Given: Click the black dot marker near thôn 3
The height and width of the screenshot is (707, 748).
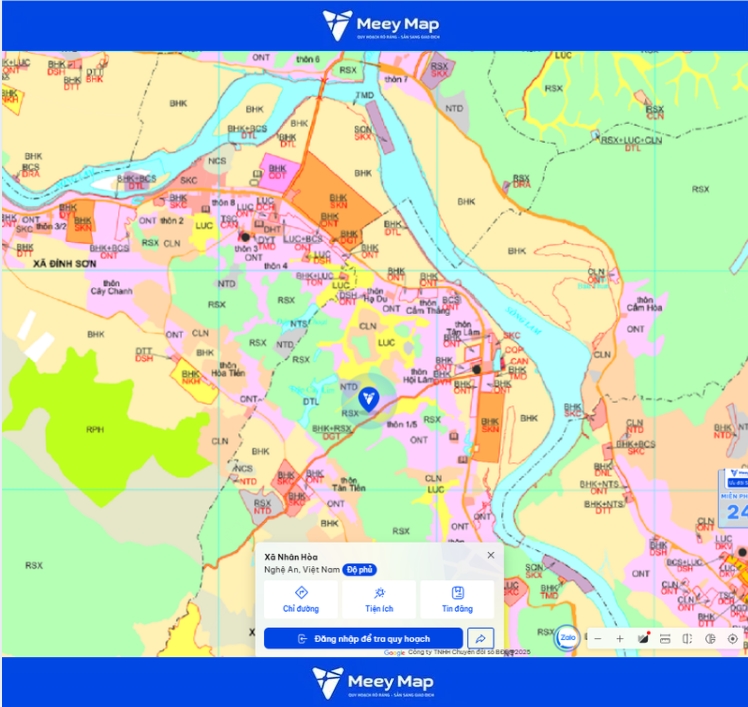Looking at the screenshot, I should pos(245,237).
